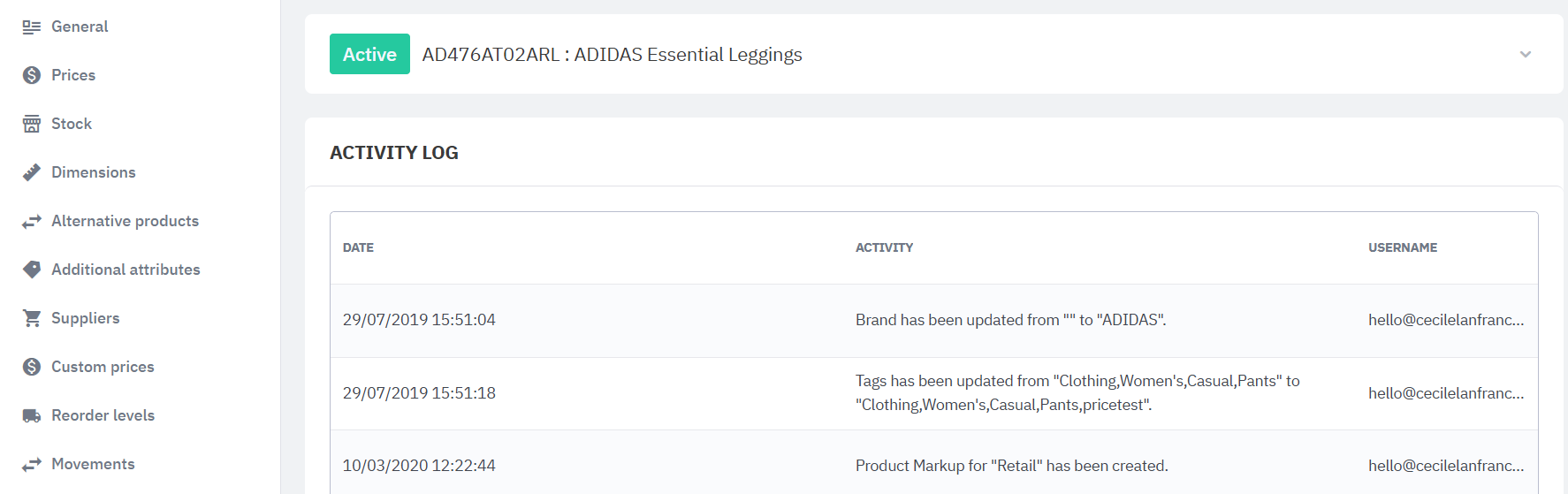Click the Reorder levels truck icon
The height and width of the screenshot is (494, 1568).
click(x=32, y=415)
